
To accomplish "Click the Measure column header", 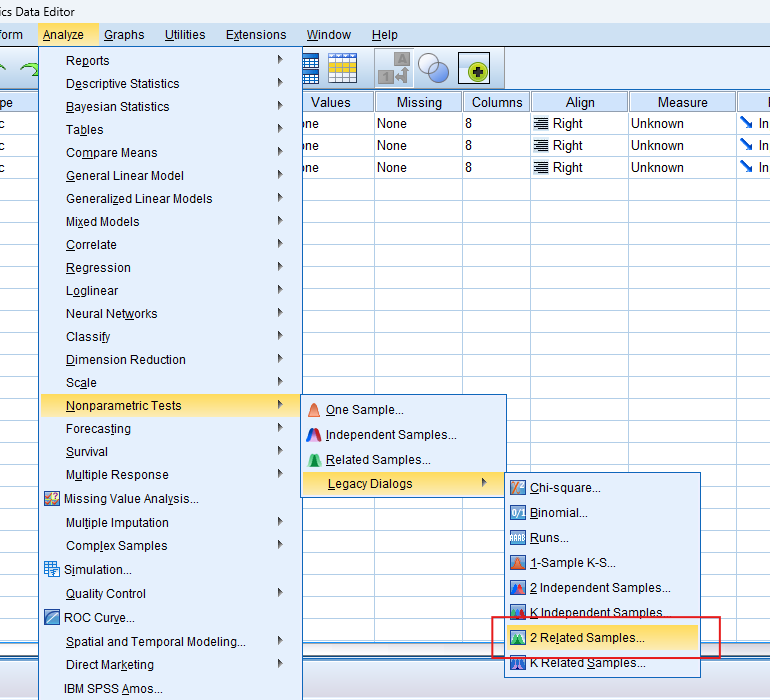I will 682,102.
